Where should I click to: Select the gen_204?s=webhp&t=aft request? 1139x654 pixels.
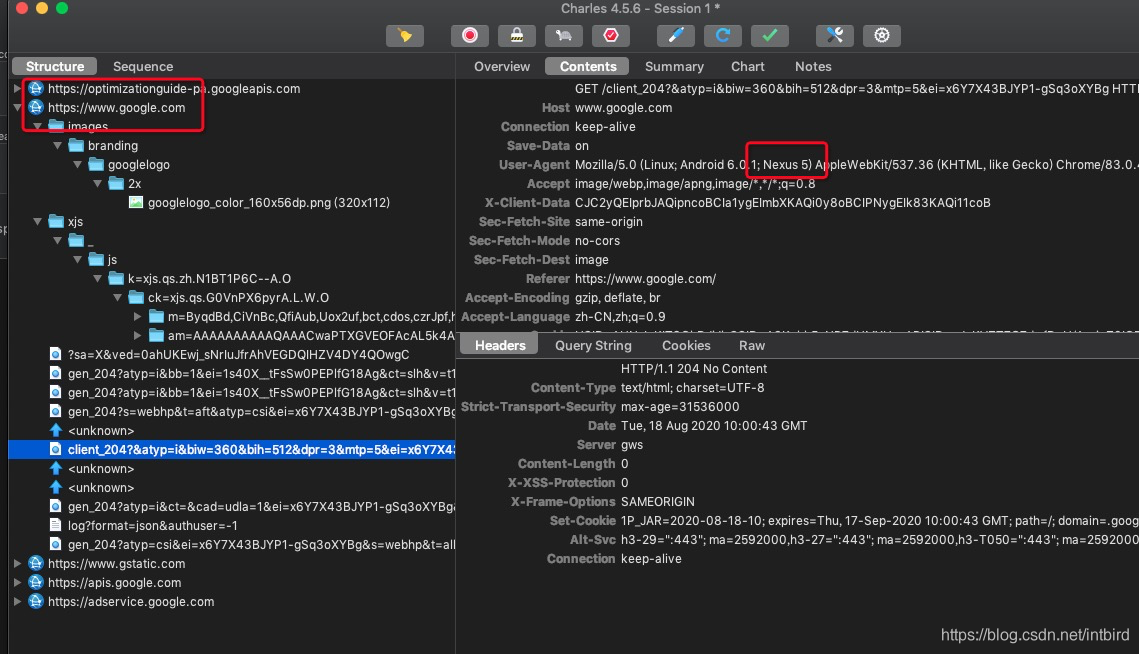pyautogui.click(x=262, y=411)
